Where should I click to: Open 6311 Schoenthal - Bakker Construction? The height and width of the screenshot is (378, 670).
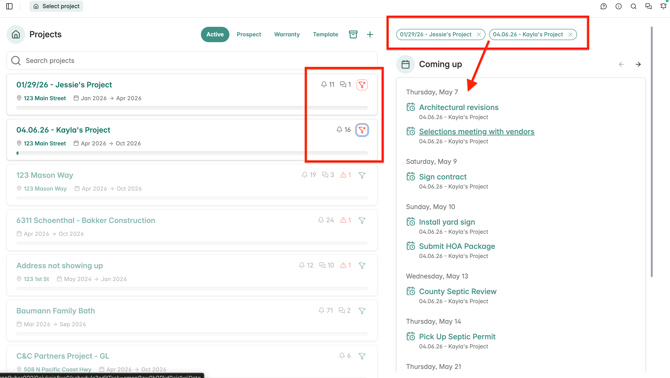86,220
